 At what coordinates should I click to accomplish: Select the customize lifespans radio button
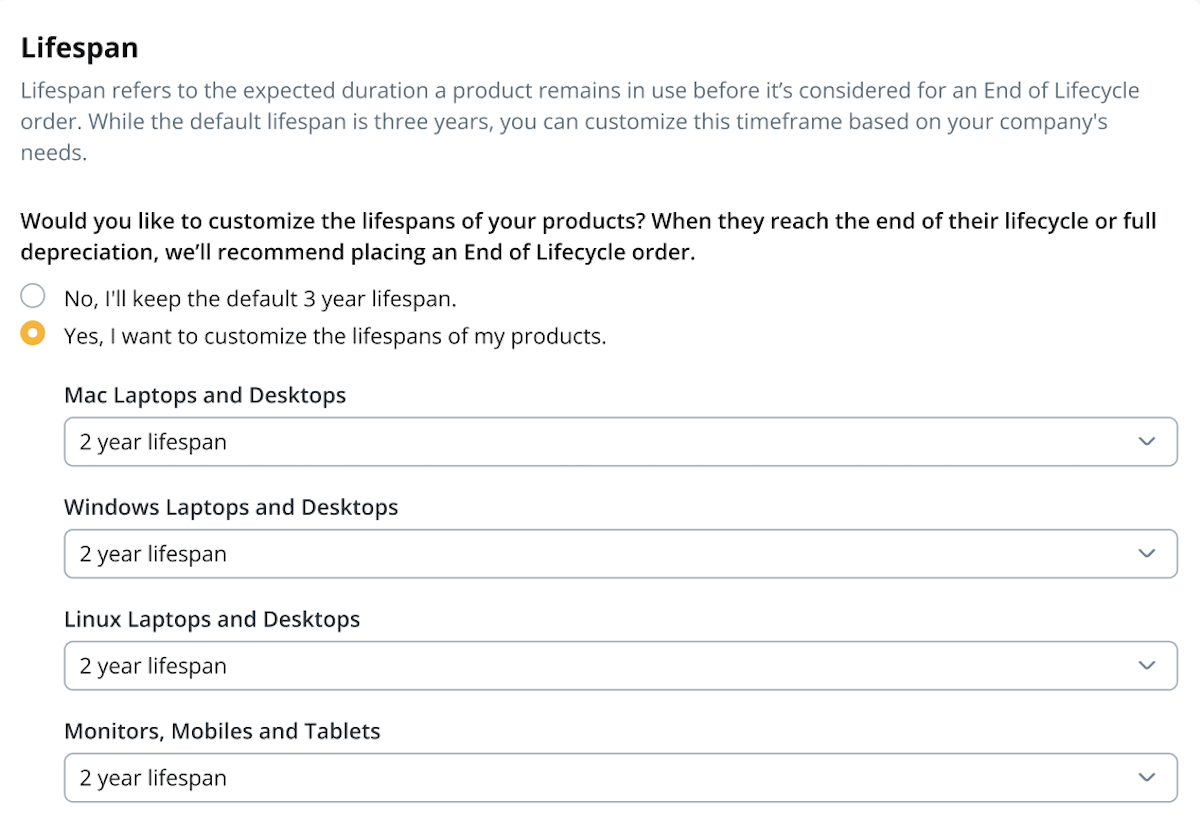click(33, 333)
